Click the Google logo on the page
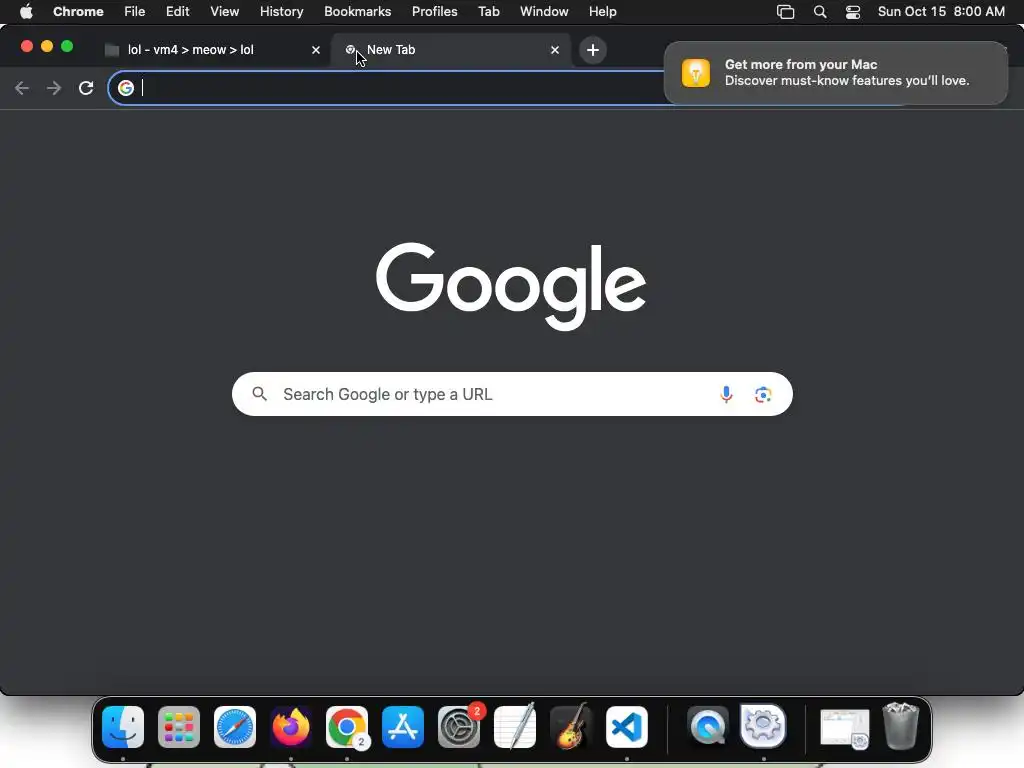Screen dimensions: 1024x768 (x=511, y=285)
